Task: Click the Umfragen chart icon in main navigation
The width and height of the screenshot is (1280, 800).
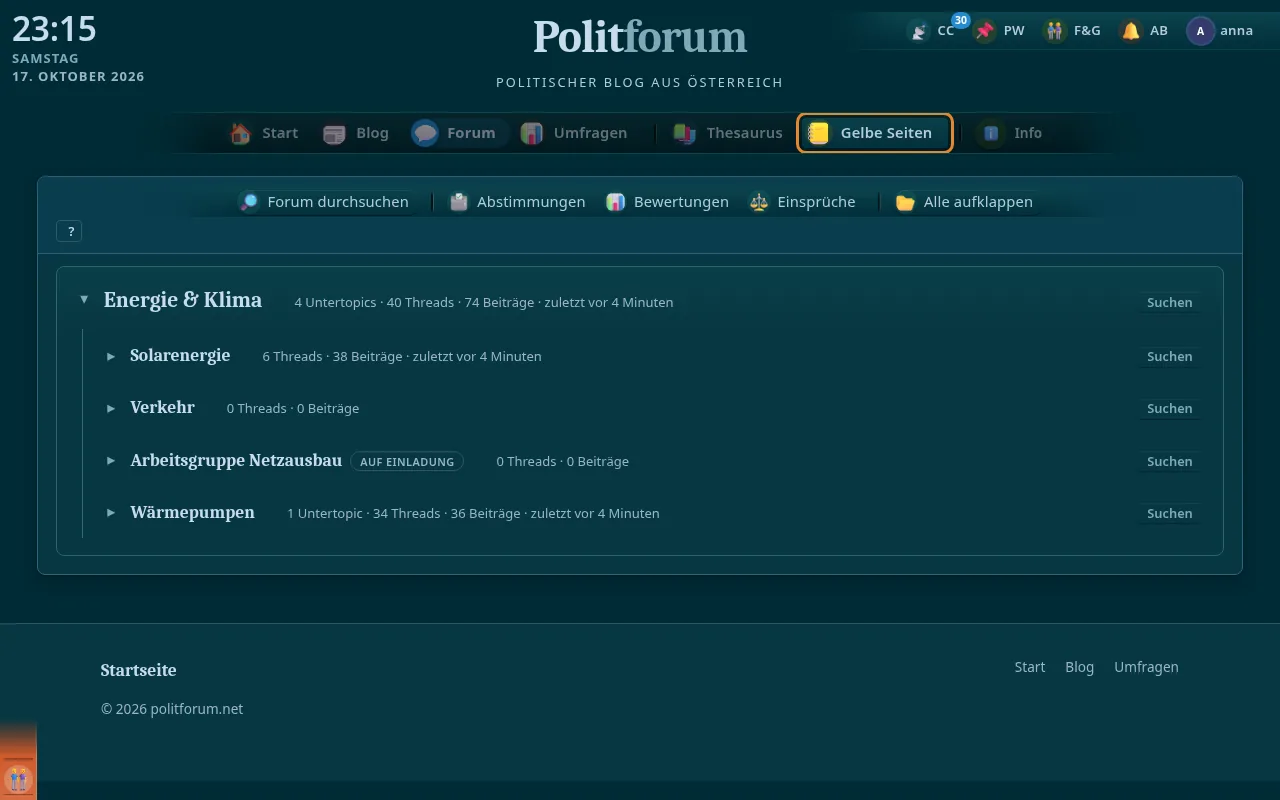Action: [x=532, y=133]
